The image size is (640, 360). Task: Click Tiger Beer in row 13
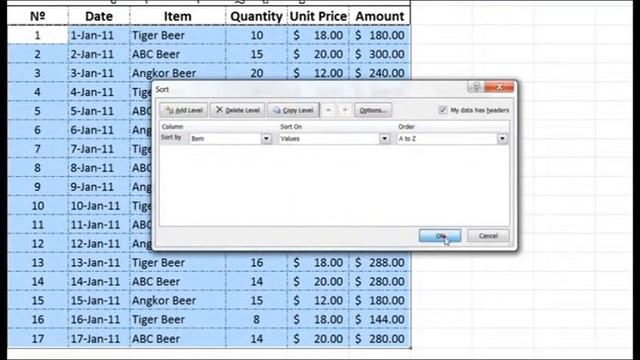coord(178,262)
